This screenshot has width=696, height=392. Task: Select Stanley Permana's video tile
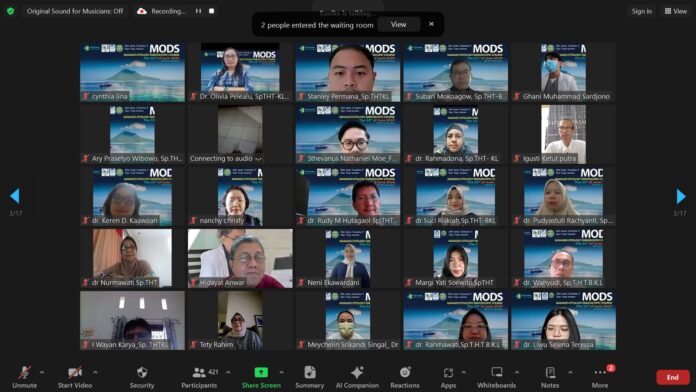coord(348,72)
